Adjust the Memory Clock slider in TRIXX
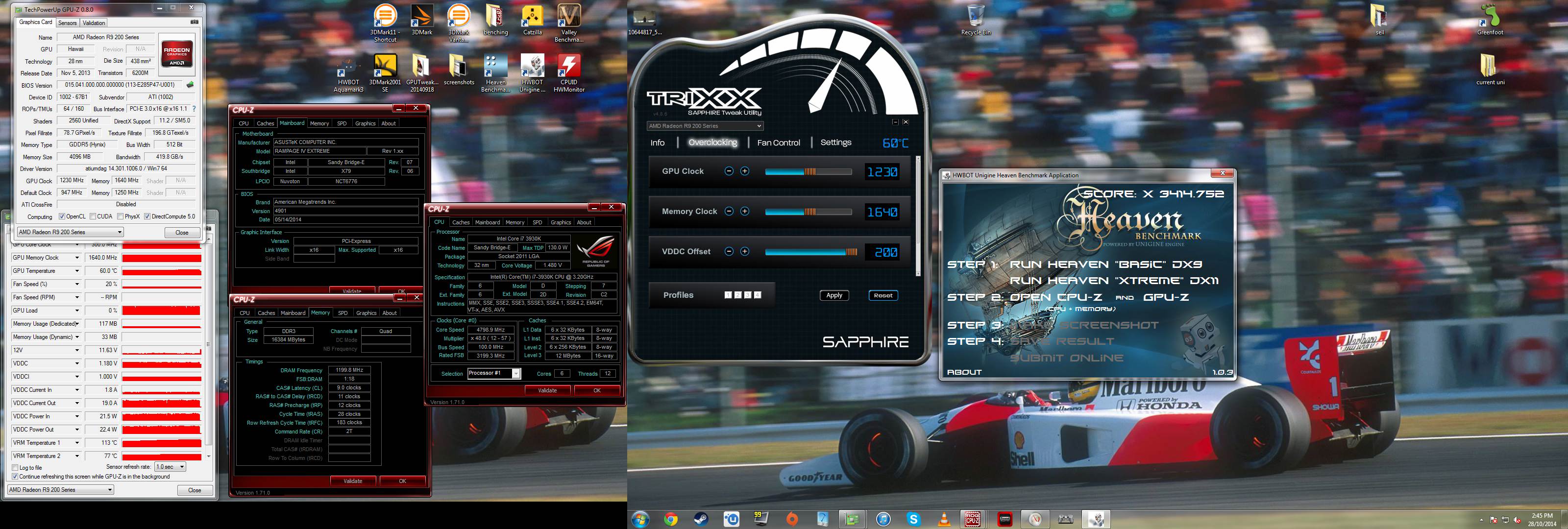 click(x=808, y=212)
